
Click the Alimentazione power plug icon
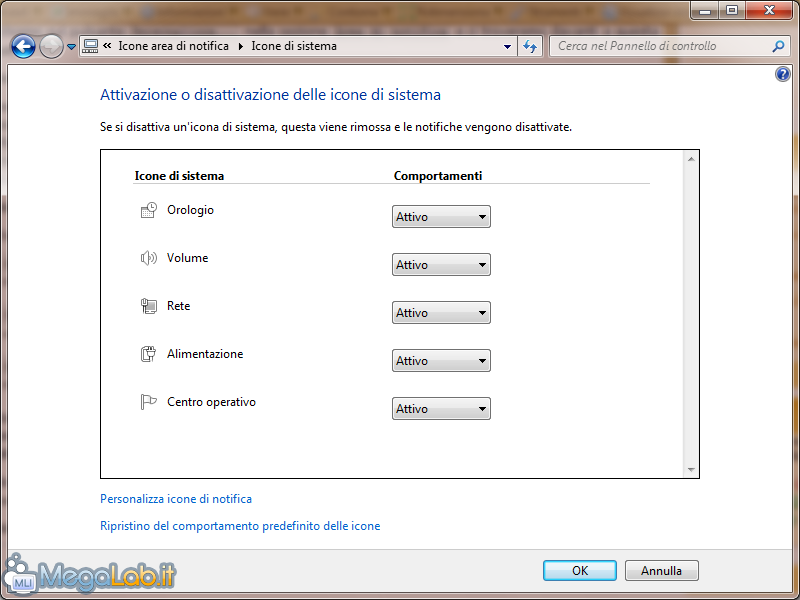tap(148, 354)
